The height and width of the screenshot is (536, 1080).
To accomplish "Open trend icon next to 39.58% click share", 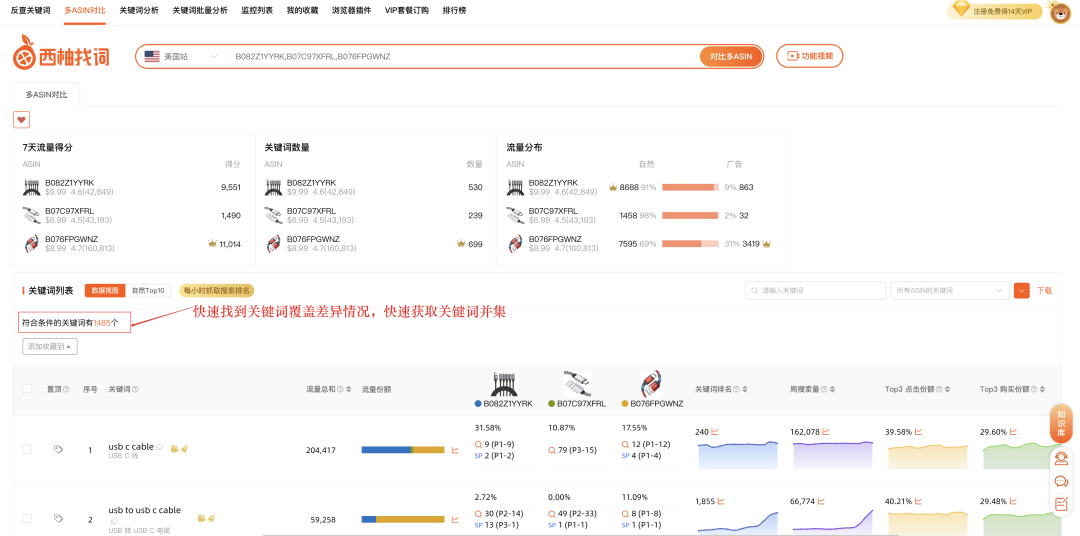I will pos(919,432).
